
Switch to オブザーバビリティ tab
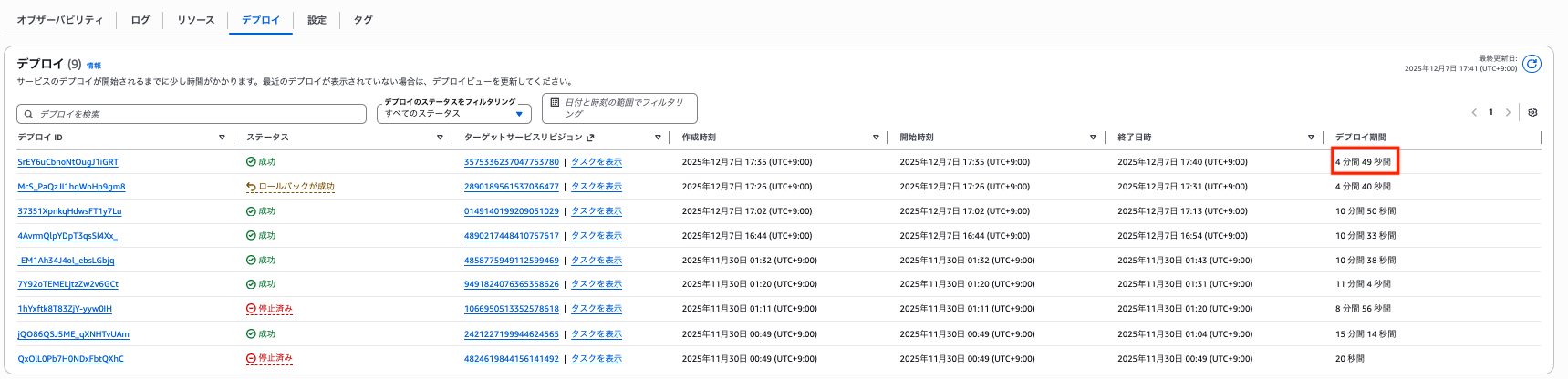[x=59, y=20]
